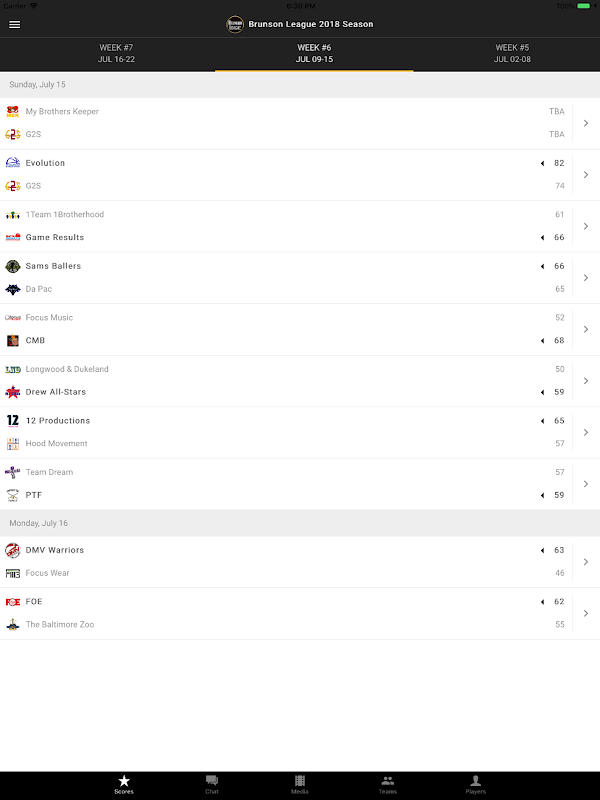Tap the Sams Ballers team logo

(x=13, y=266)
